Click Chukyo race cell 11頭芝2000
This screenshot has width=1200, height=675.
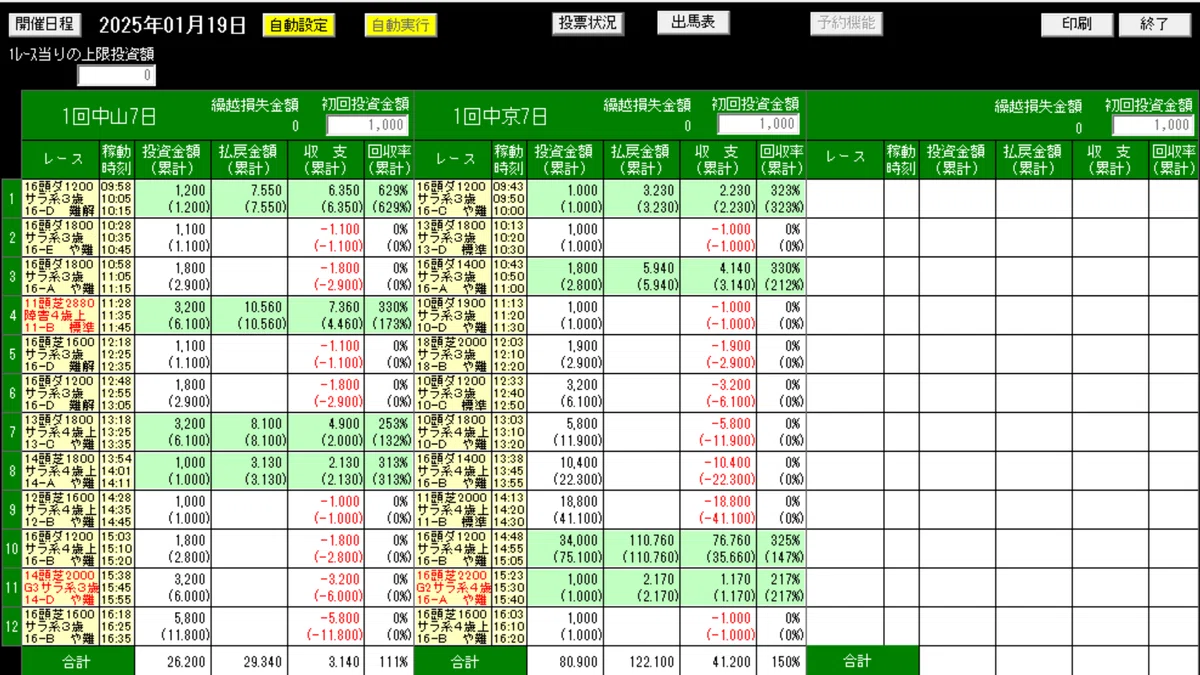[452, 509]
